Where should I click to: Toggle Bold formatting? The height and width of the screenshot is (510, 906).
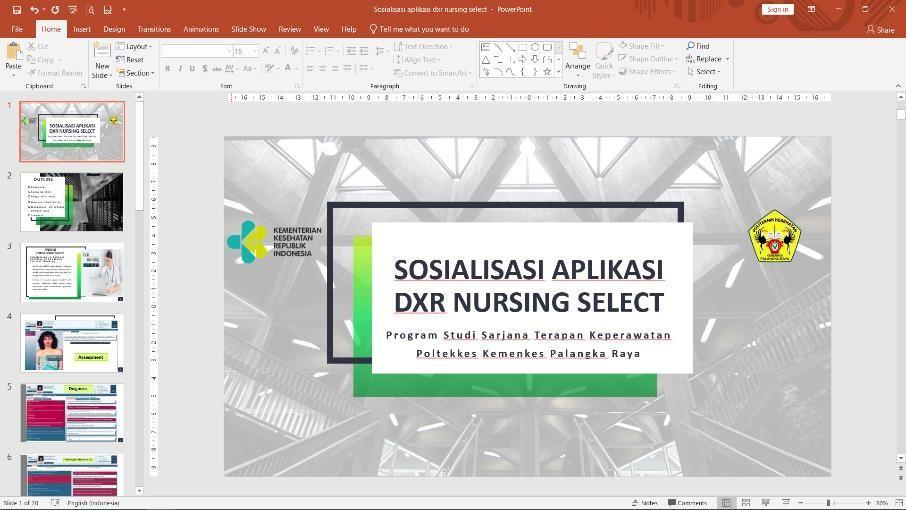(x=168, y=68)
